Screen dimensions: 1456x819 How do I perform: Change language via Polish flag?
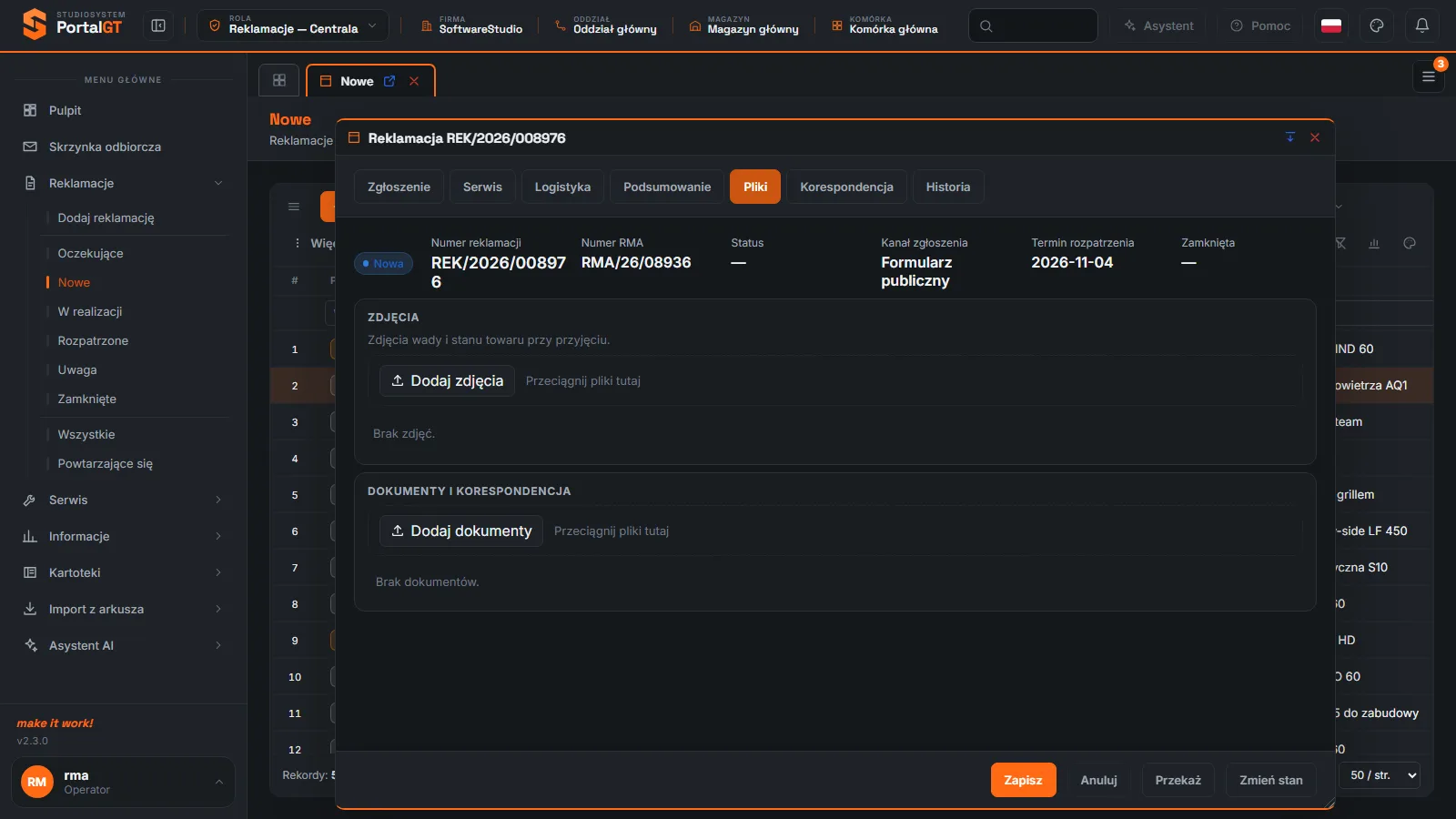pyautogui.click(x=1331, y=25)
